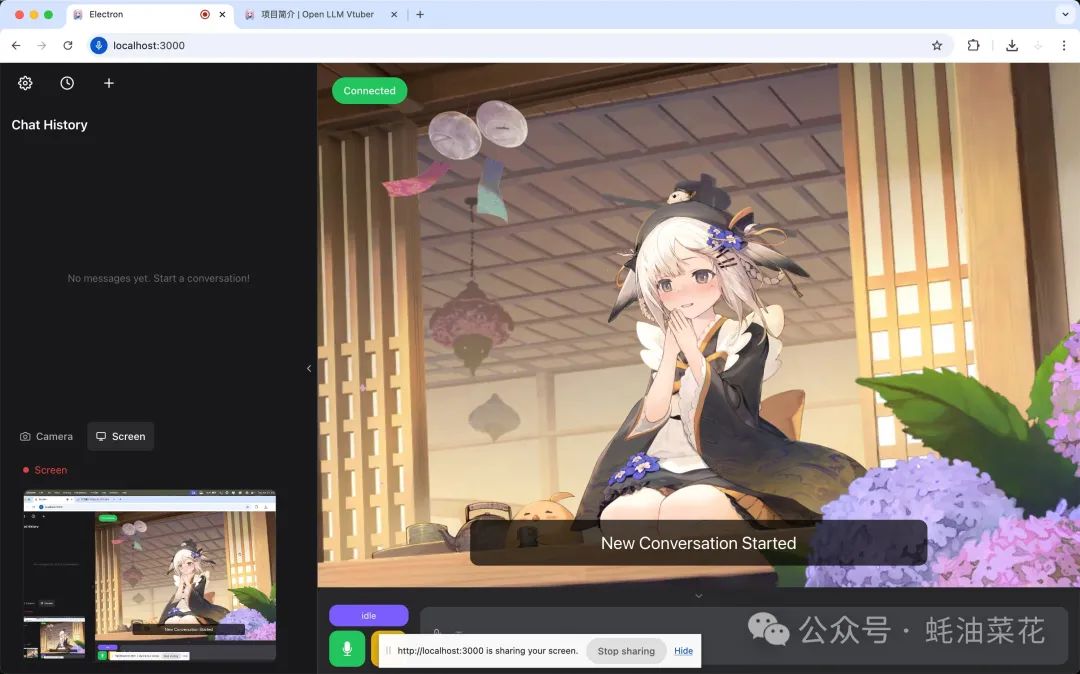
Task: Collapse the sidebar with the left chevron
Action: coord(309,368)
